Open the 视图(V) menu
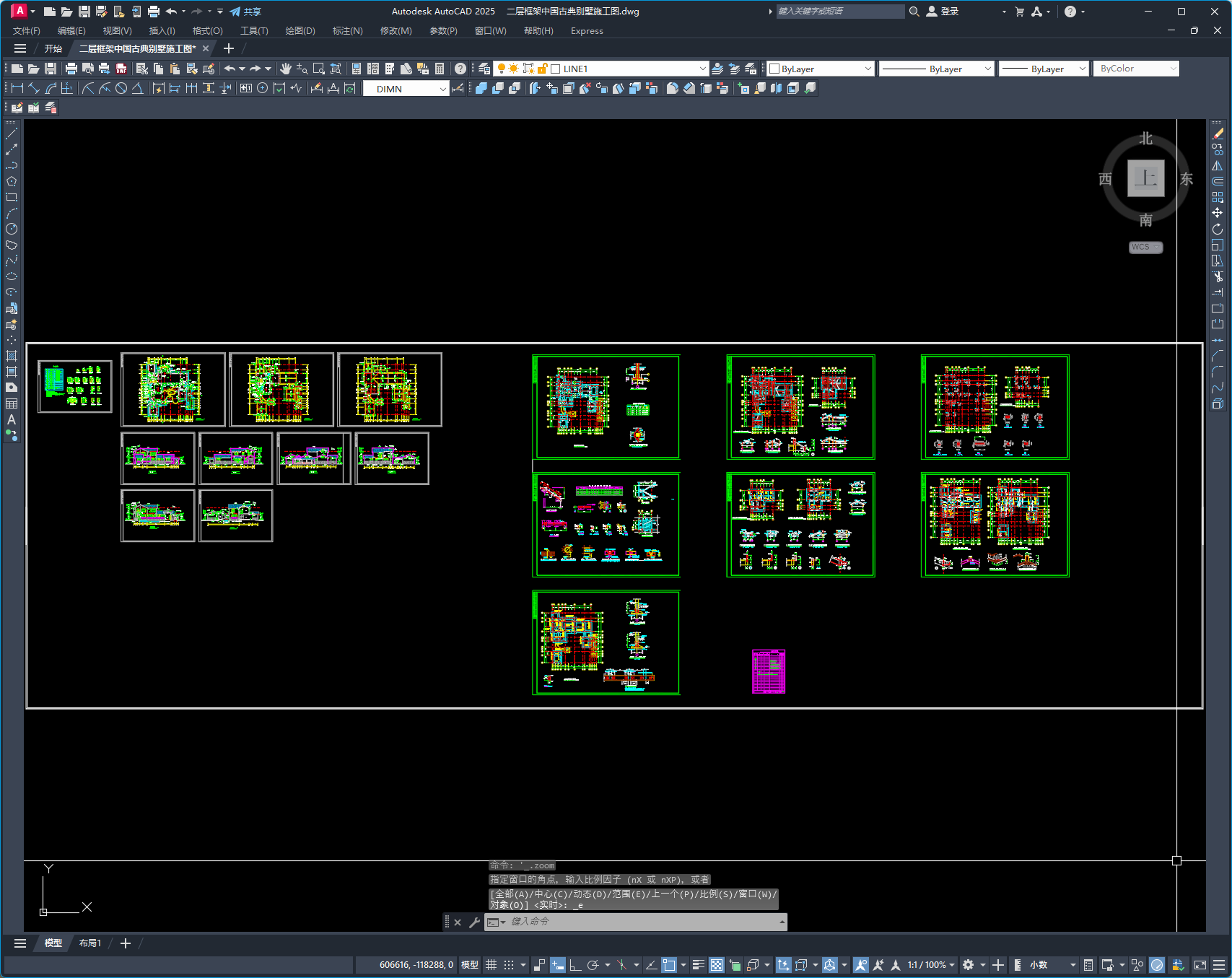The image size is (1232, 978). point(117,30)
